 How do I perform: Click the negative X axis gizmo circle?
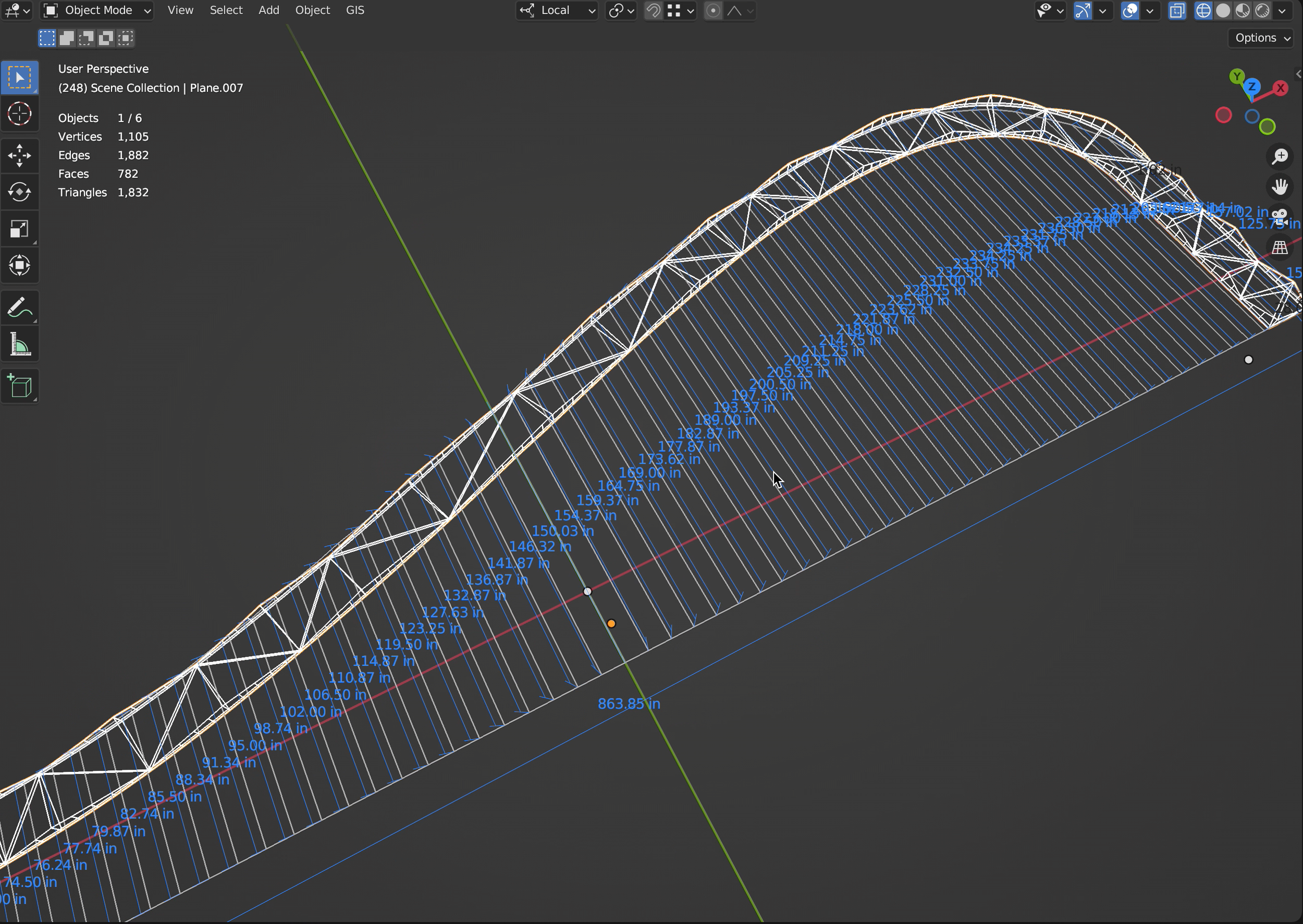1223,115
